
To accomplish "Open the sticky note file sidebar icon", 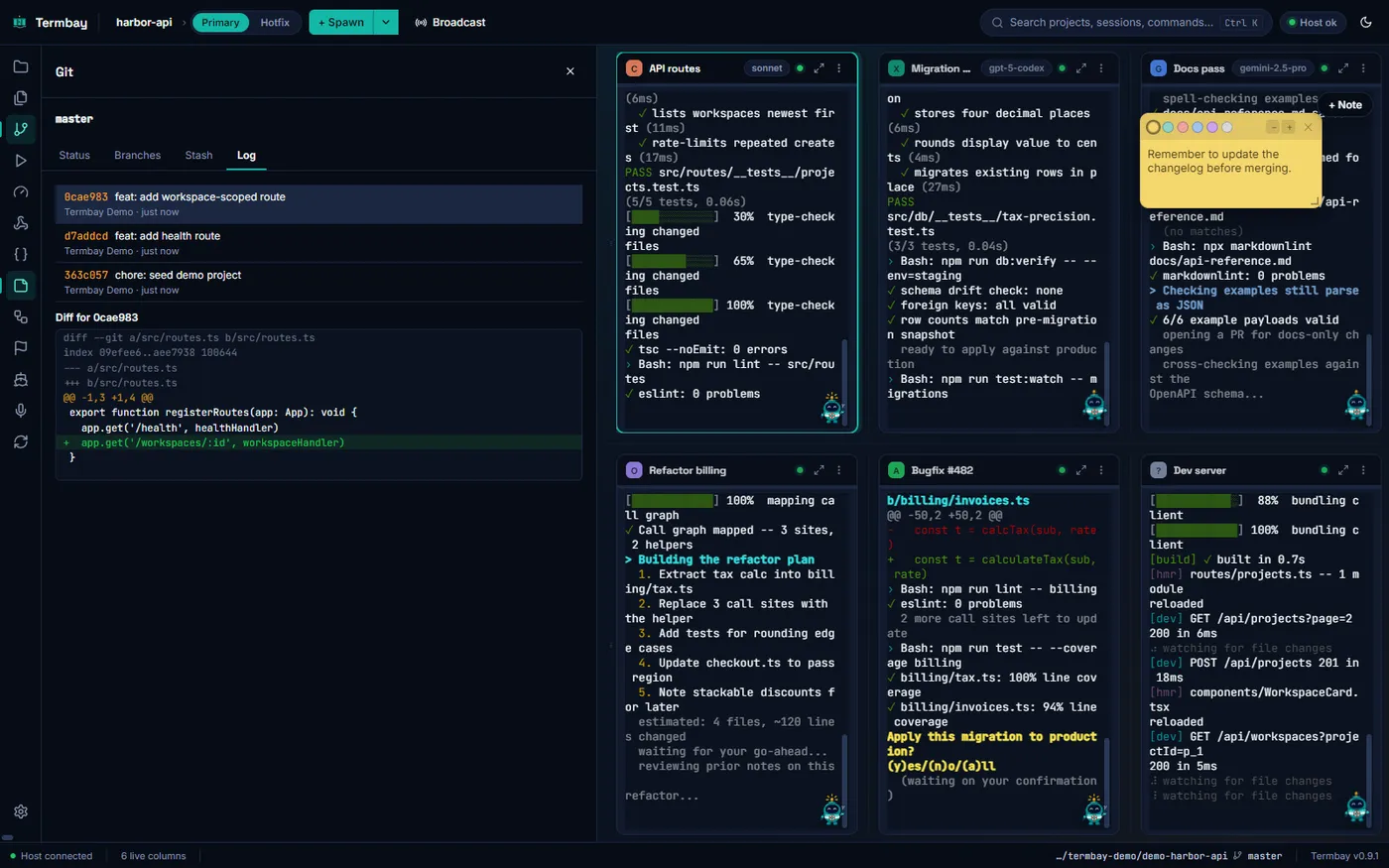I will tap(21, 286).
